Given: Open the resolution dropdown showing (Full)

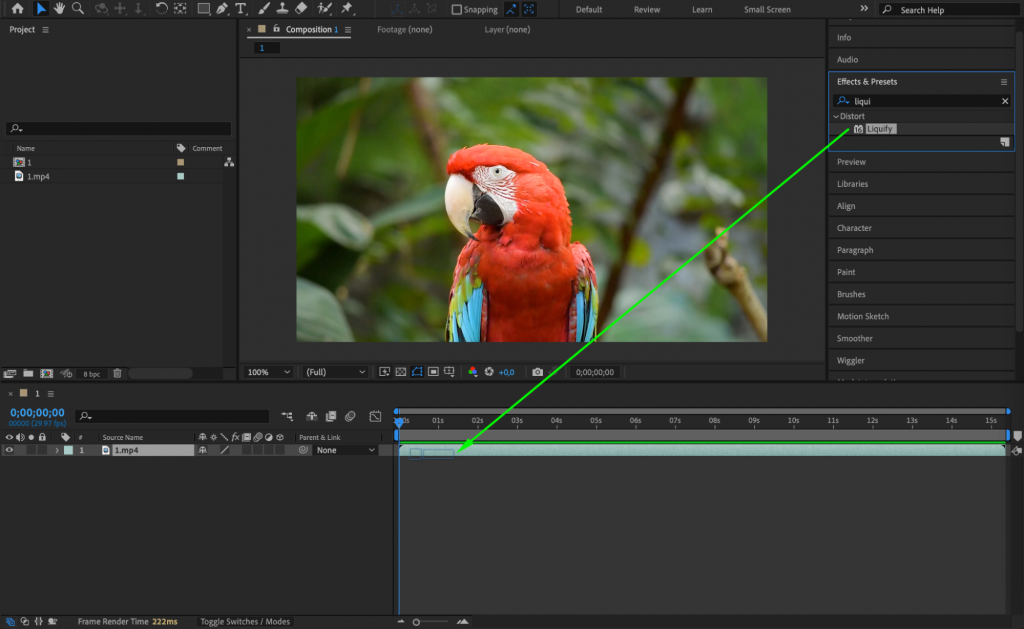Looking at the screenshot, I should 334,371.
